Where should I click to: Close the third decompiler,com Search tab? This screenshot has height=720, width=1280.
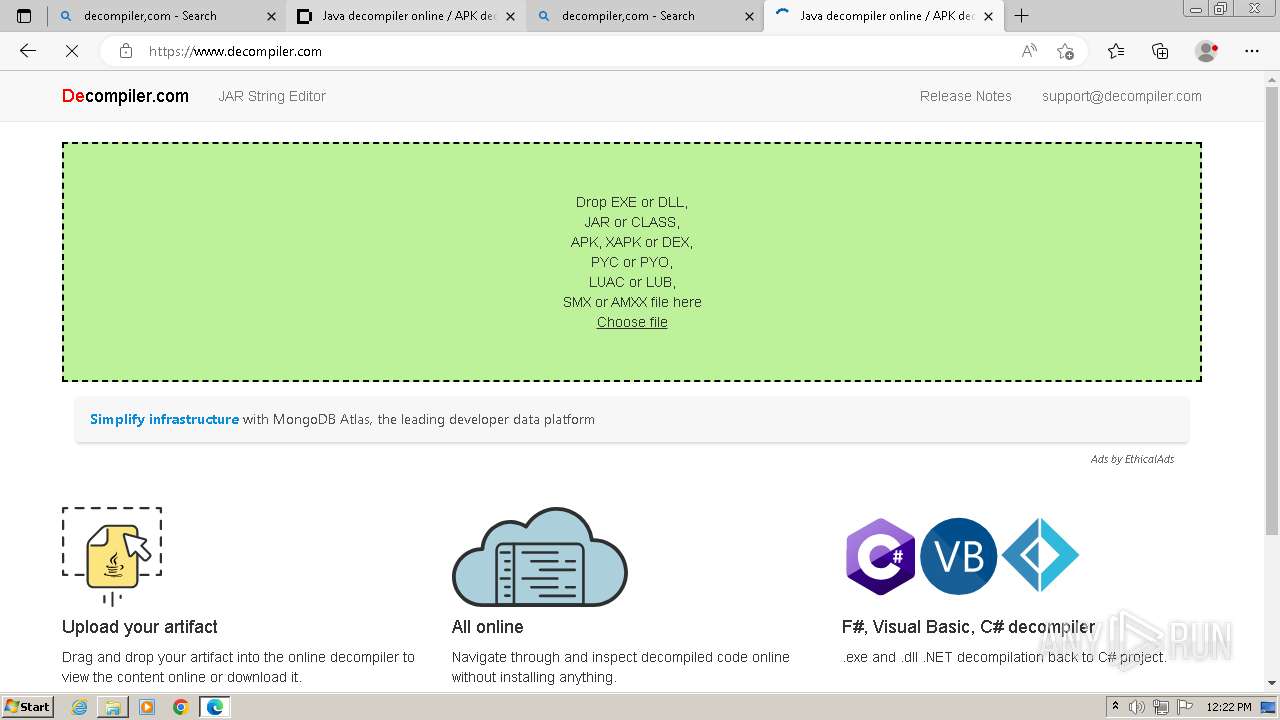pyautogui.click(x=749, y=16)
